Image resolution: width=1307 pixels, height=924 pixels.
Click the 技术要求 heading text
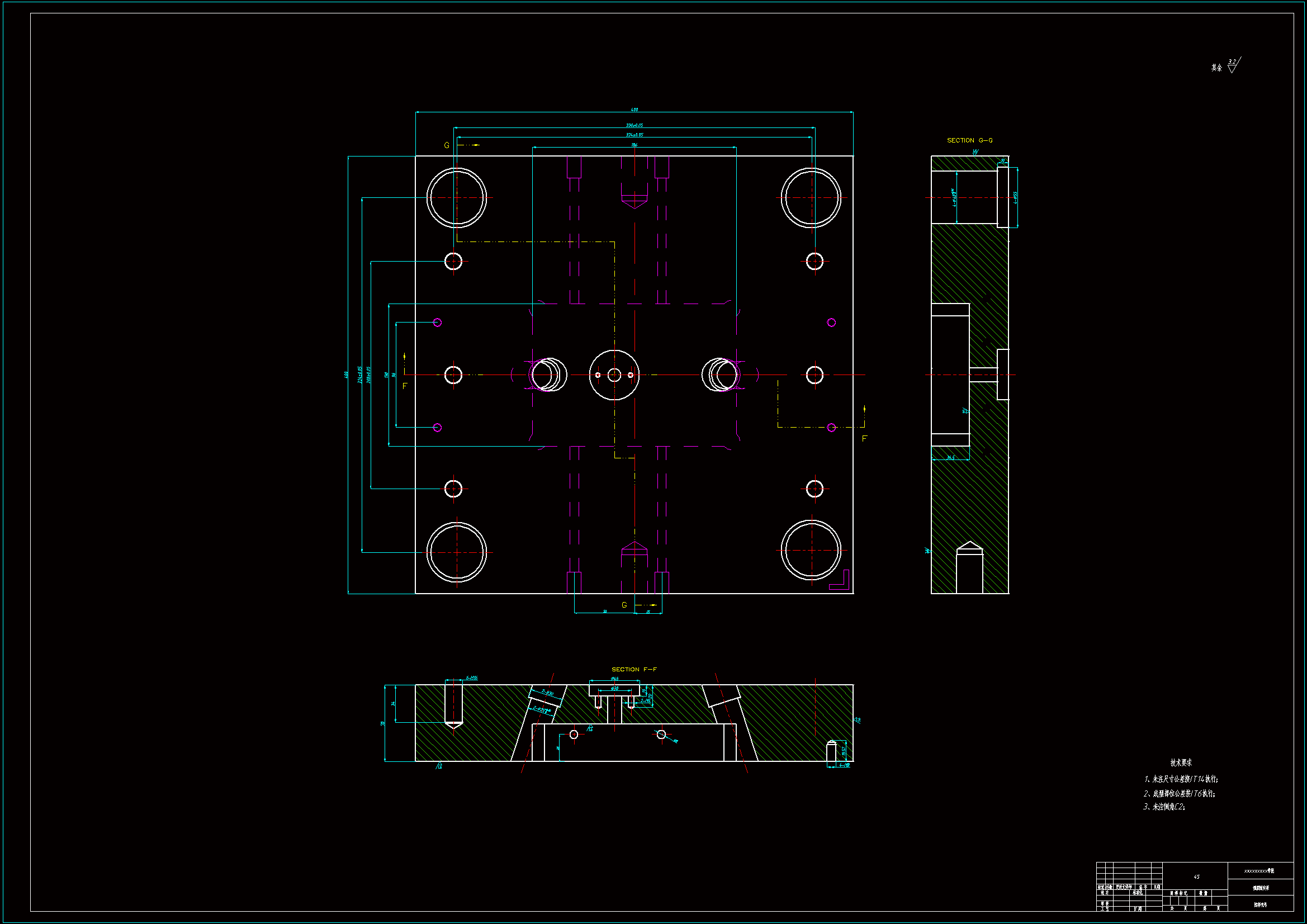click(1181, 762)
